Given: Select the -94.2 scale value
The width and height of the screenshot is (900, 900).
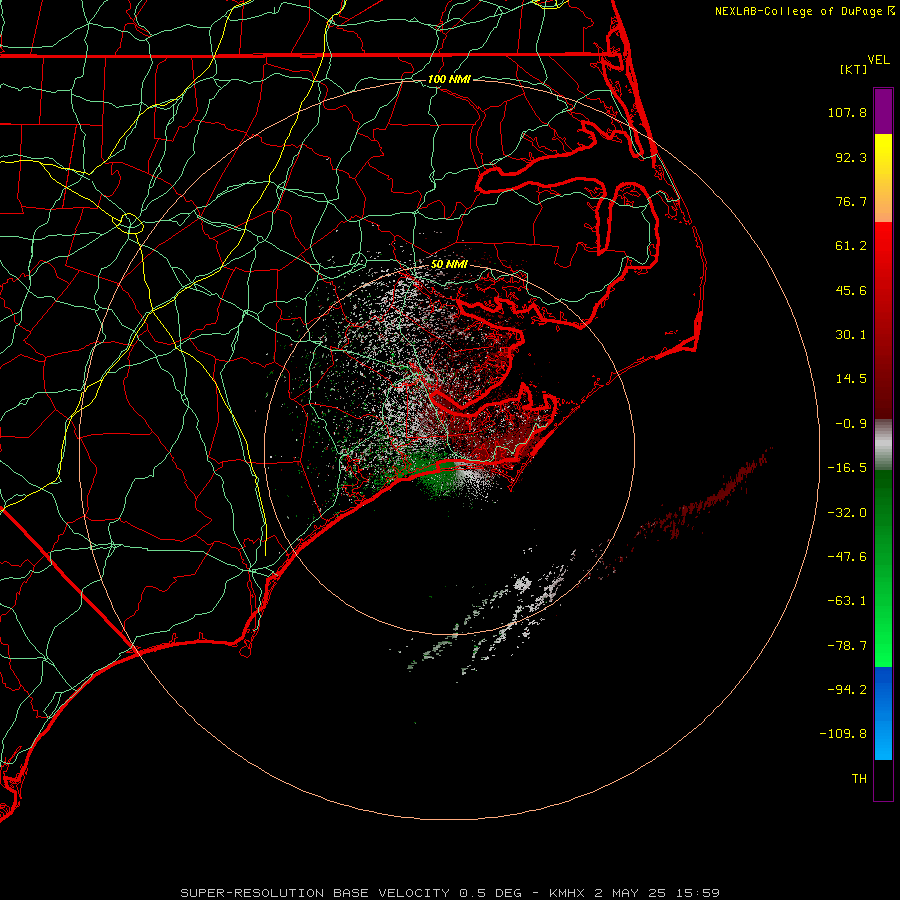Looking at the screenshot, I should pos(847,690).
